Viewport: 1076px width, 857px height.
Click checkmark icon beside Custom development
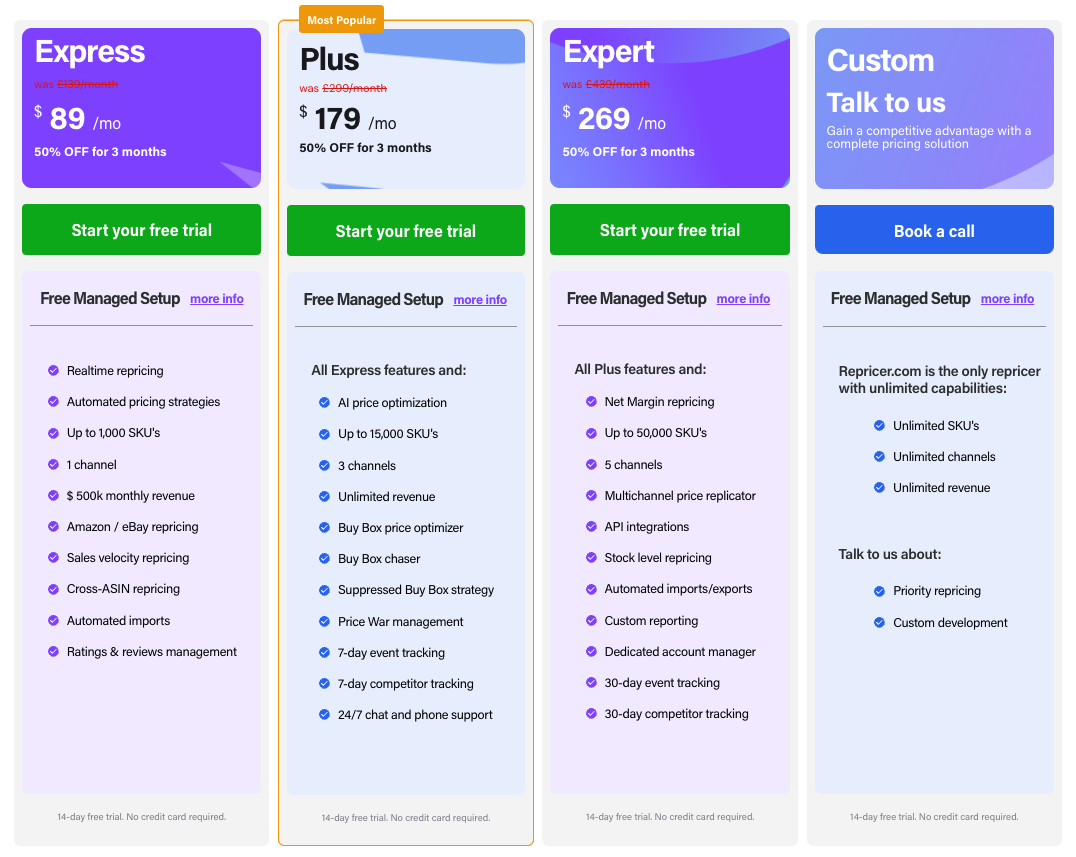[880, 623]
